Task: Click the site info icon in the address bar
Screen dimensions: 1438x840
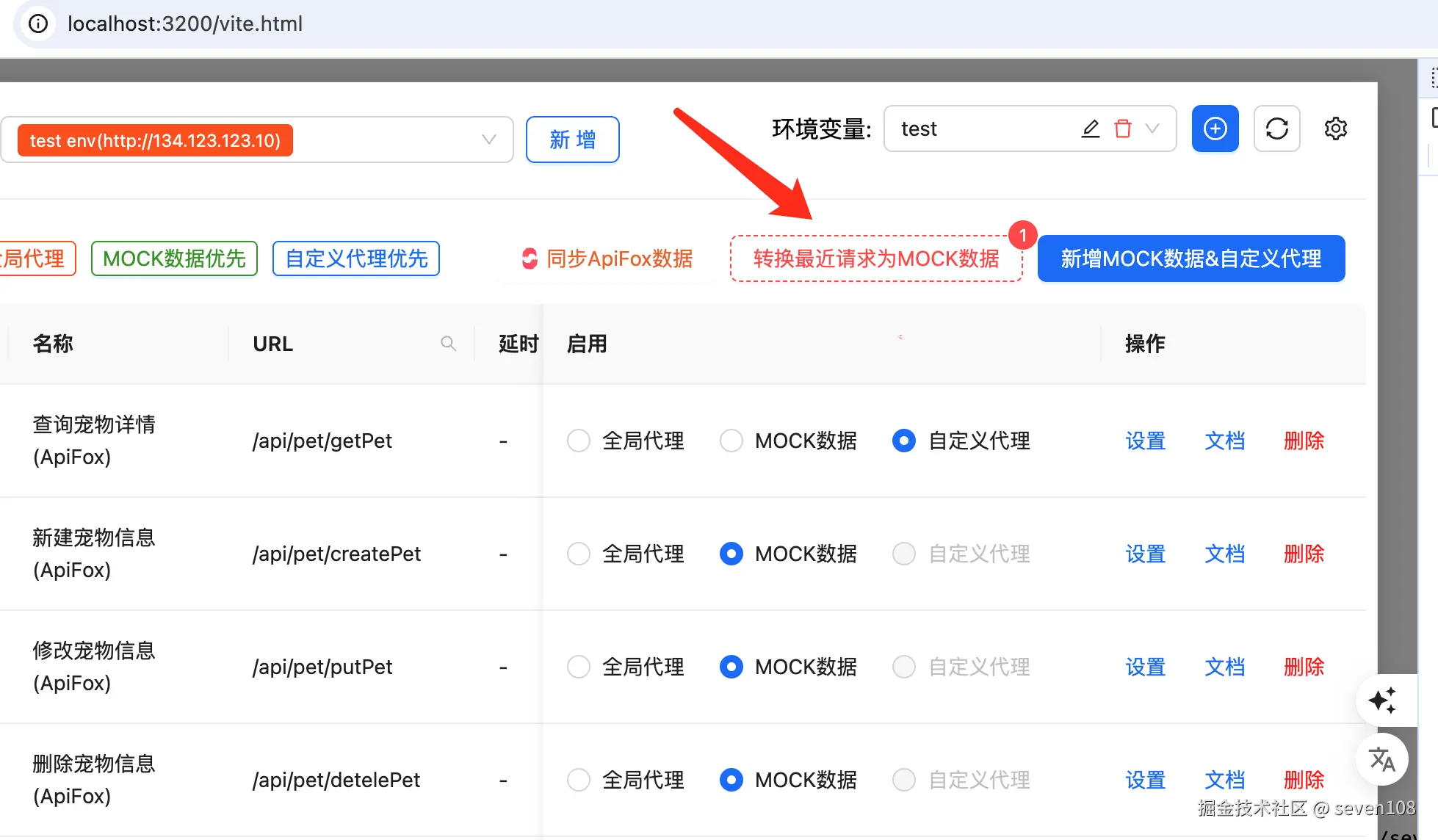Action: coord(38,23)
